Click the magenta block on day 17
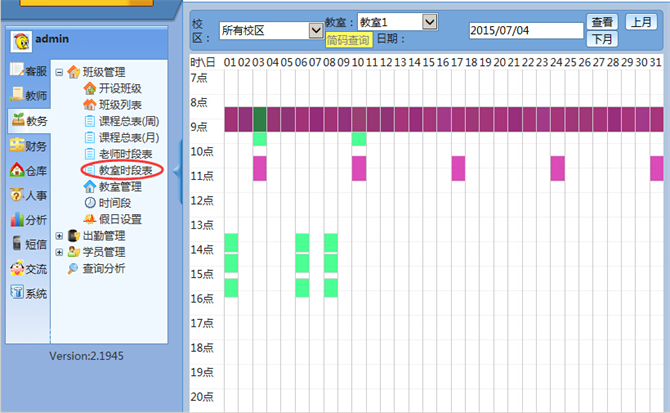The width and height of the screenshot is (670, 413). click(458, 168)
